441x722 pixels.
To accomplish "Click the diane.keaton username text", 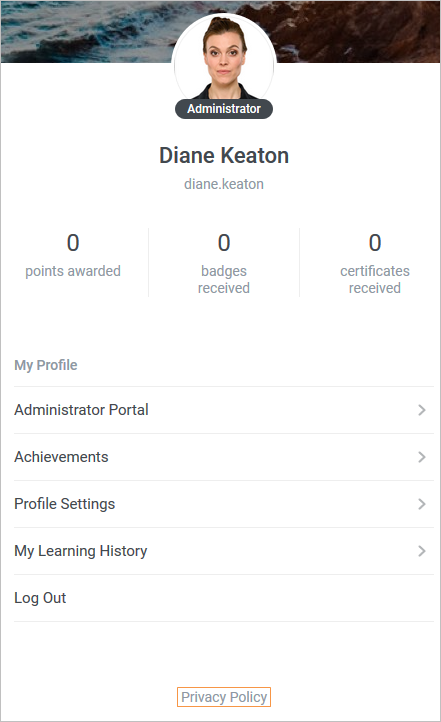I will (224, 184).
